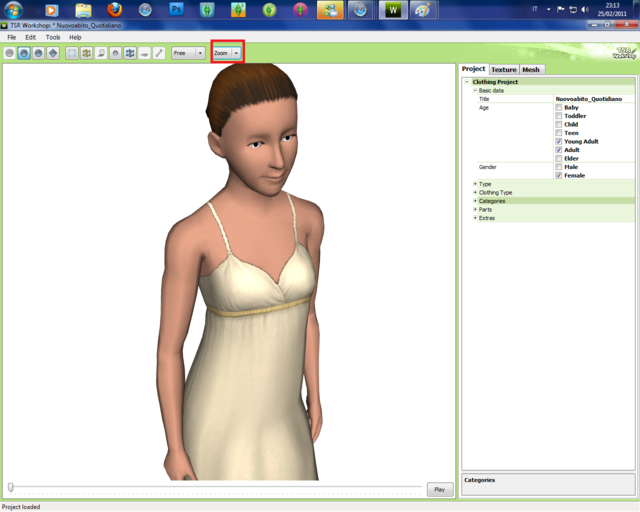
Task: Toggle the light square background icon
Action: (72, 53)
